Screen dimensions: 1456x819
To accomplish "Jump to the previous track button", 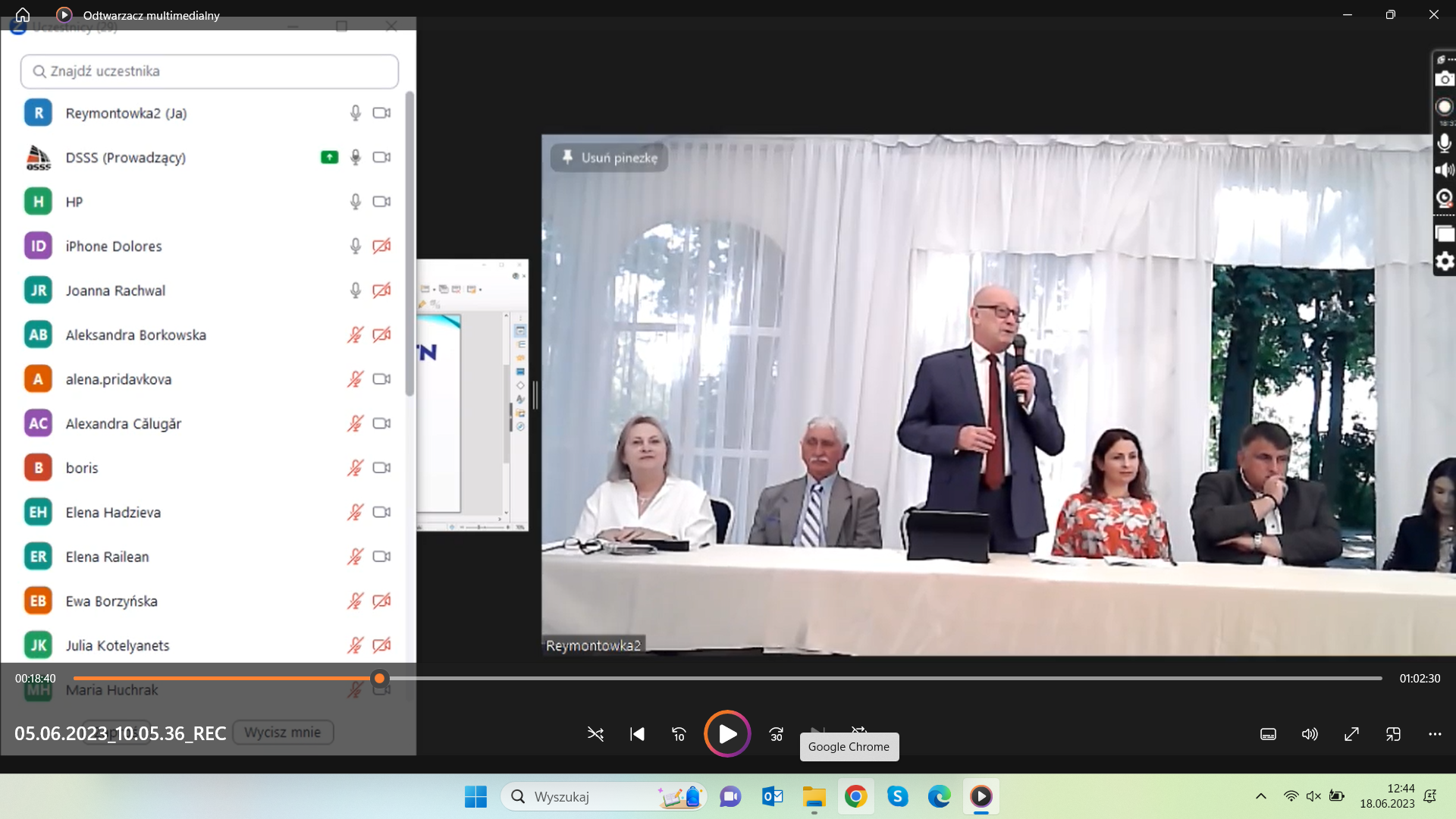I will [637, 734].
